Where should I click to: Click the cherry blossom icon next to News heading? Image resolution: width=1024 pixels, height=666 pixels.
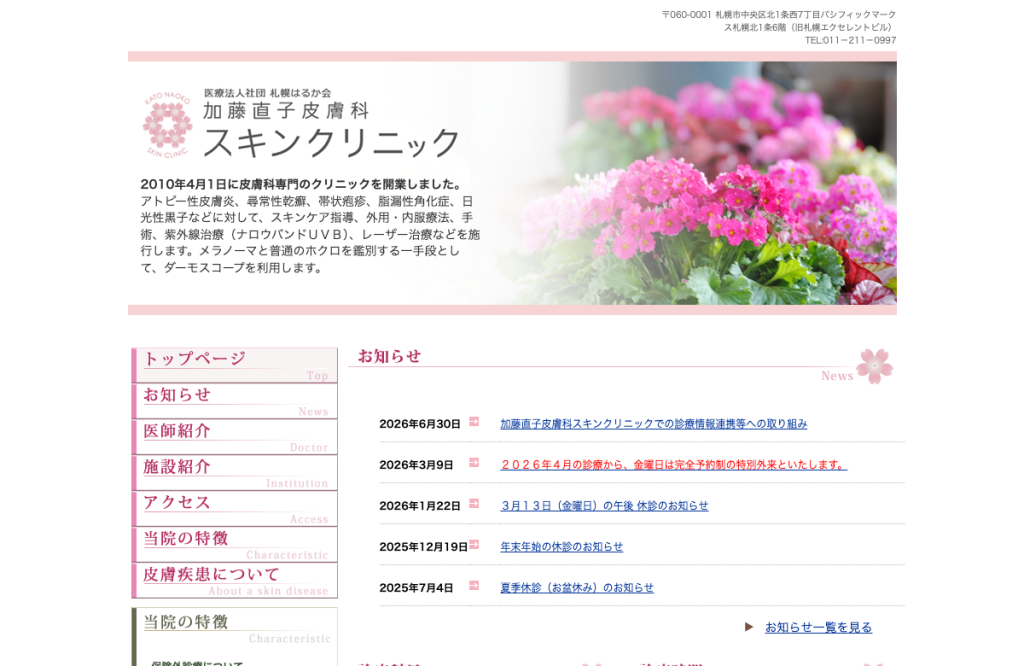(x=874, y=366)
